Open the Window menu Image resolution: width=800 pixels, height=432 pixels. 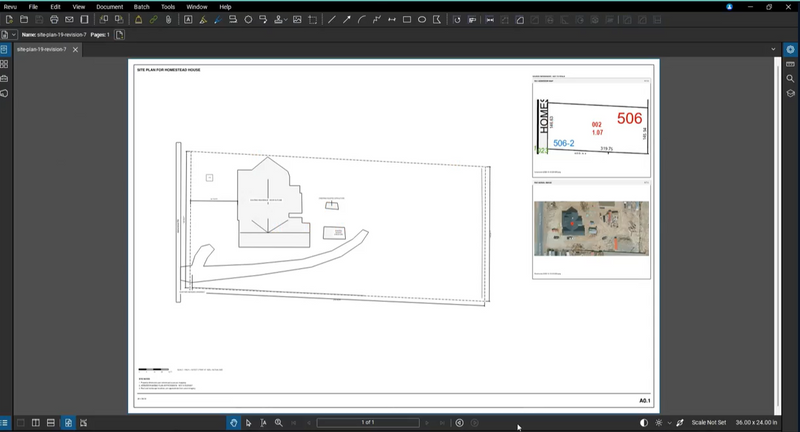click(197, 7)
